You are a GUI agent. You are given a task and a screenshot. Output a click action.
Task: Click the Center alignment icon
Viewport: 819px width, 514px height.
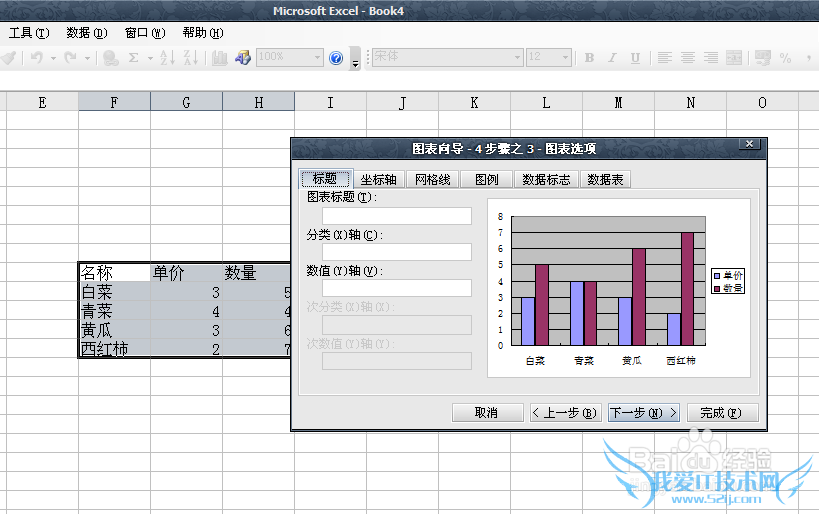click(x=687, y=57)
